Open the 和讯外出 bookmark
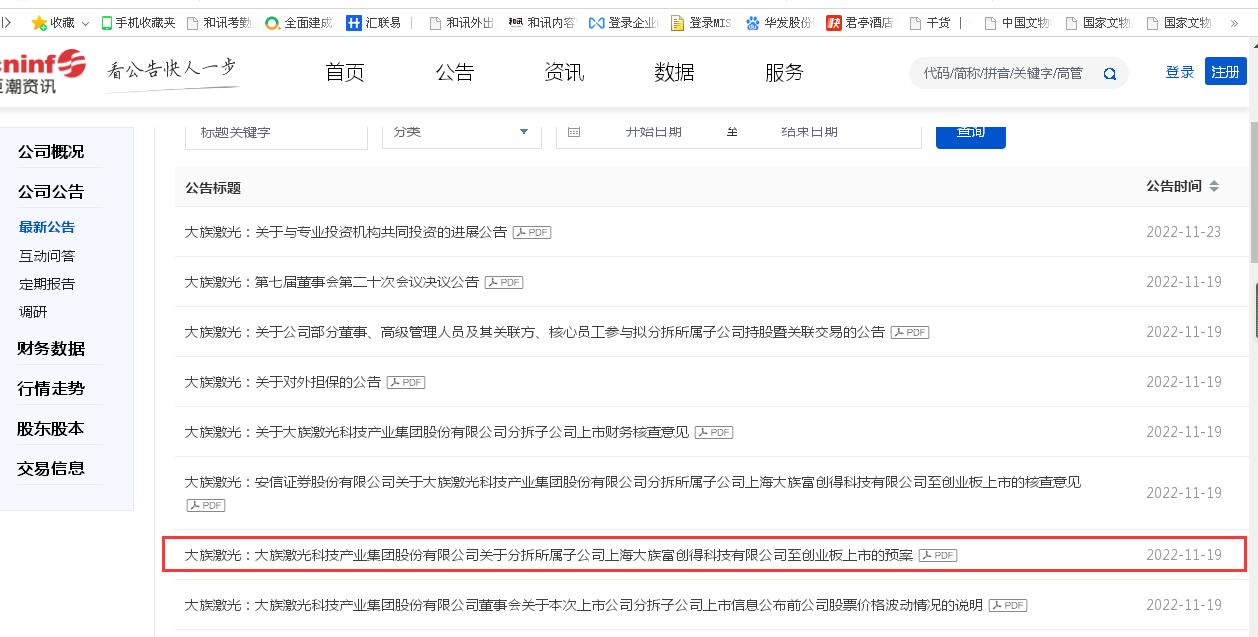 click(x=461, y=22)
